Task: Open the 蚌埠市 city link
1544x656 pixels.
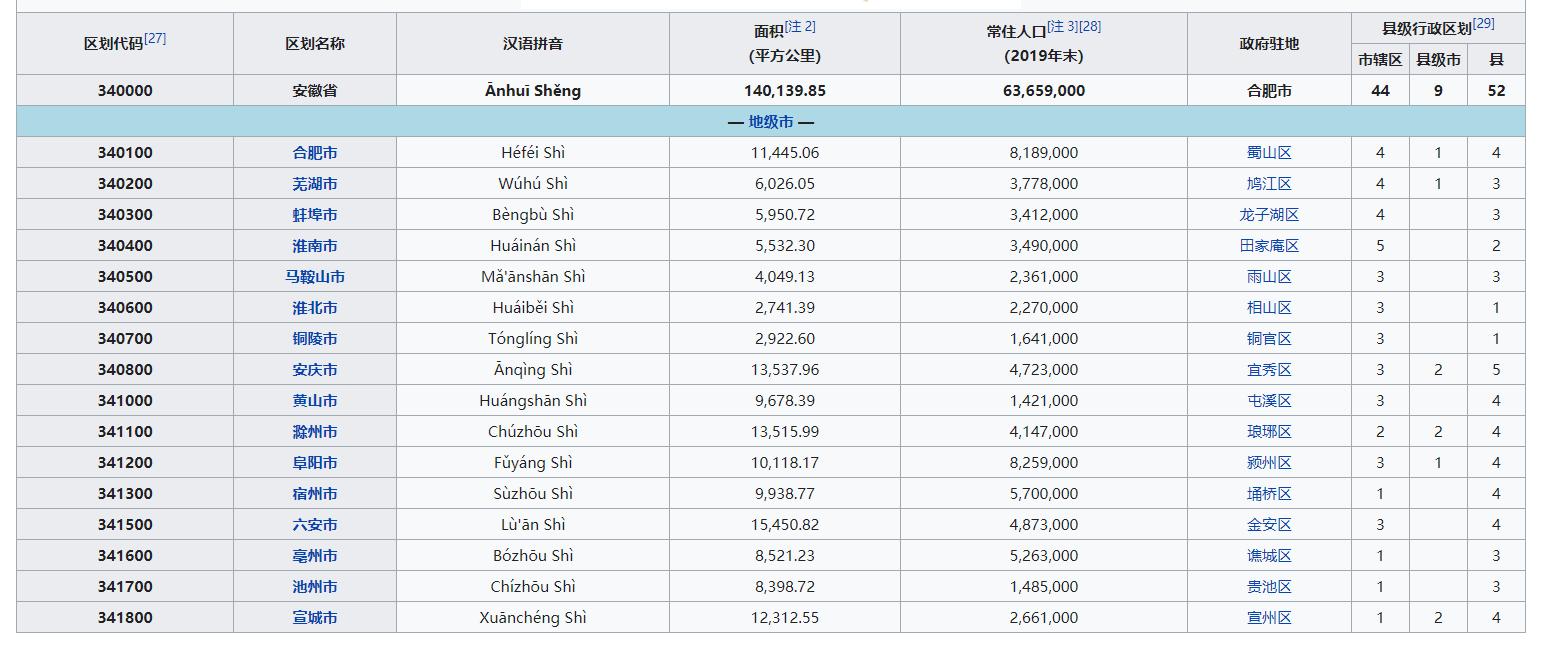Action: click(314, 214)
